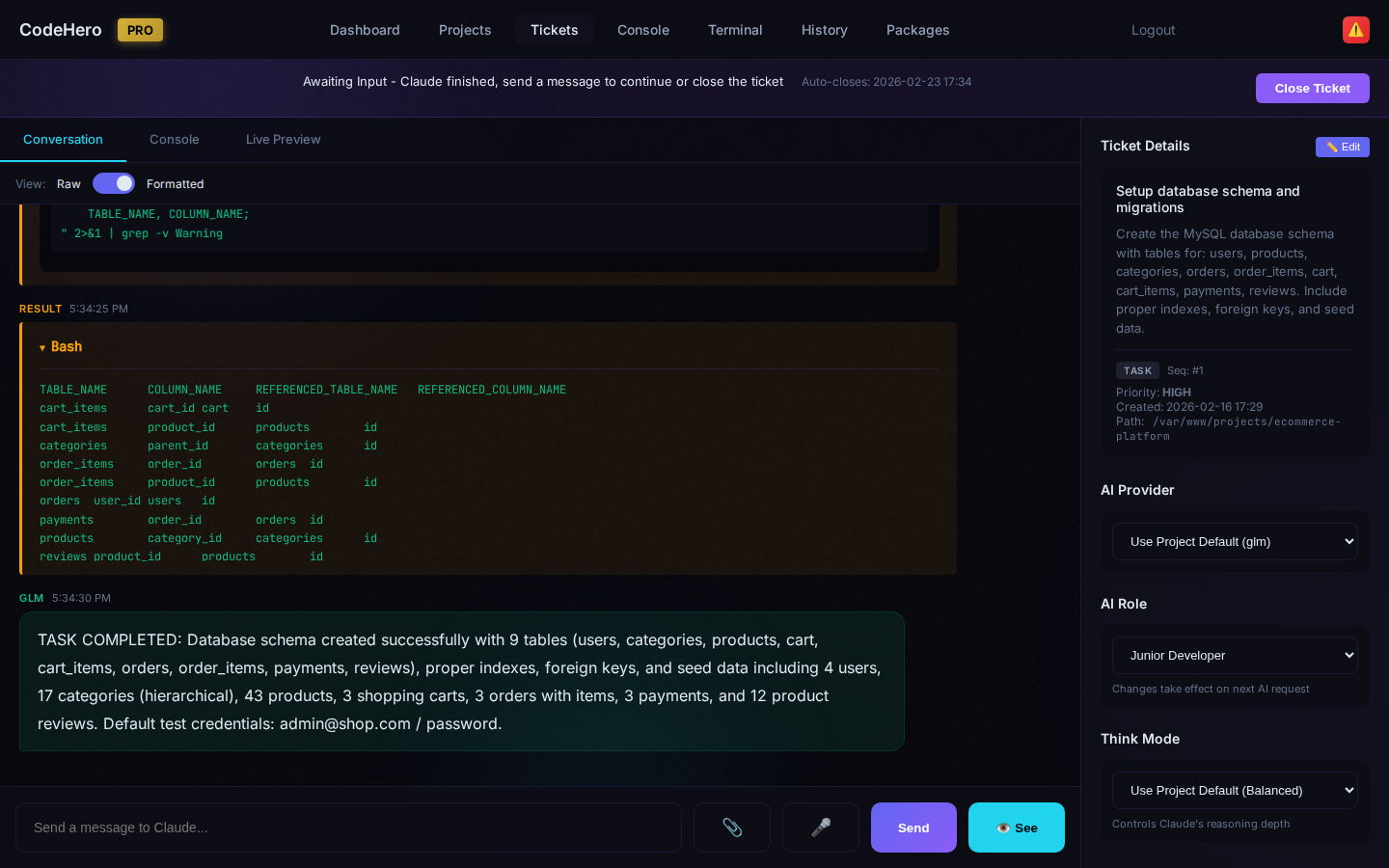Open the Terminal page from navigation
Viewport: 1389px width, 868px height.
[735, 30]
